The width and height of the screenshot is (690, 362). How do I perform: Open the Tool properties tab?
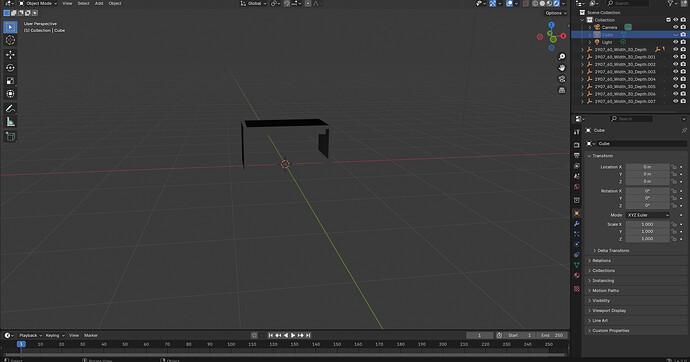[x=576, y=132]
